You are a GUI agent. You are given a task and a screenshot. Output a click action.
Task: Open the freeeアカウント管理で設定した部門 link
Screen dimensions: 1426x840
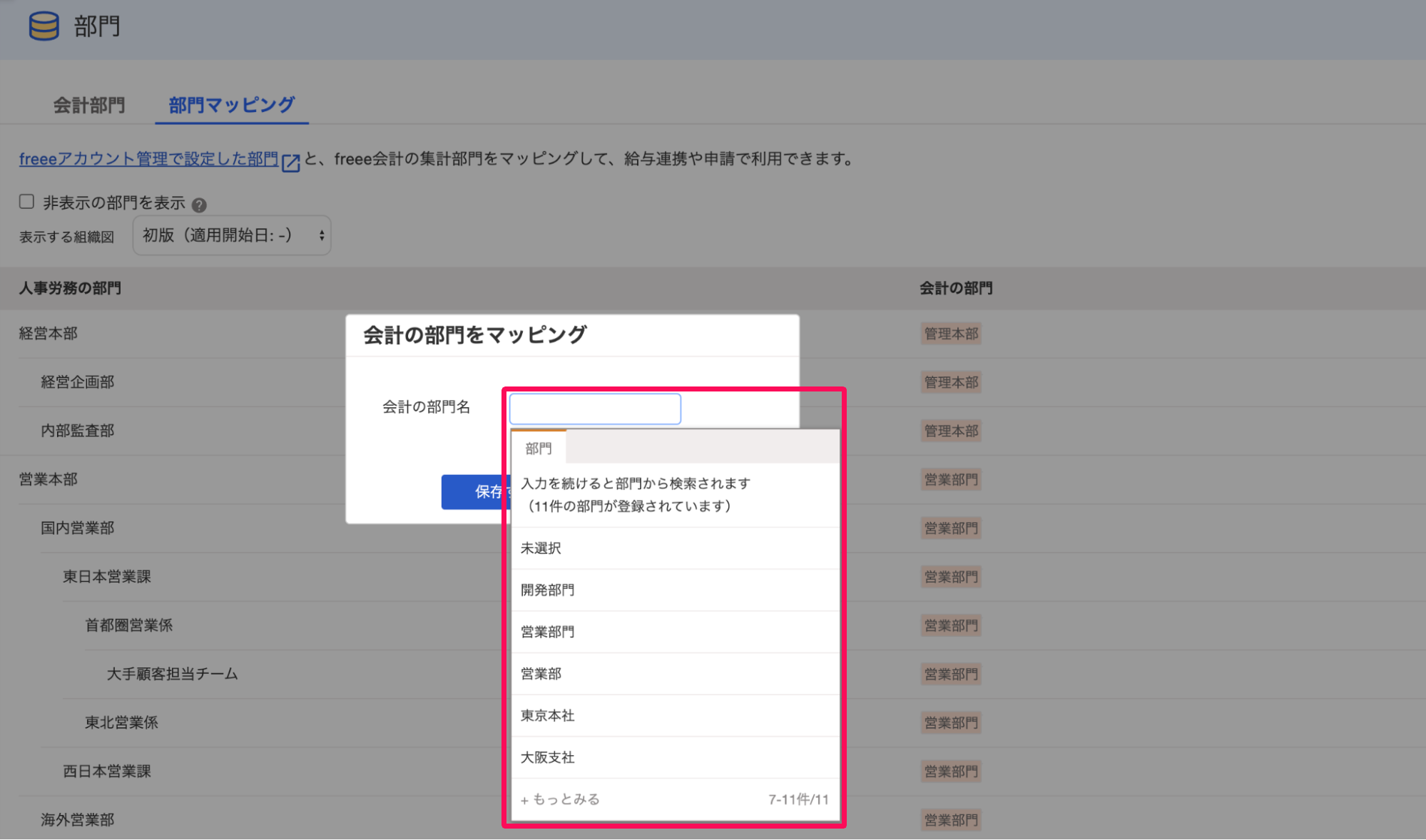click(x=148, y=158)
